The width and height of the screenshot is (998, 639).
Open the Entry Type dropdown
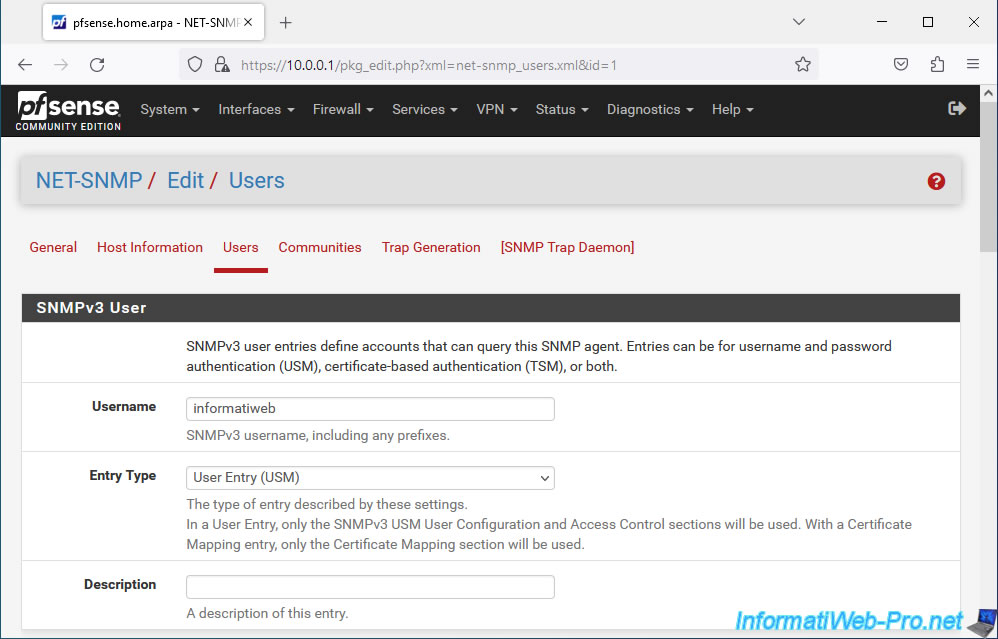pyautogui.click(x=370, y=478)
